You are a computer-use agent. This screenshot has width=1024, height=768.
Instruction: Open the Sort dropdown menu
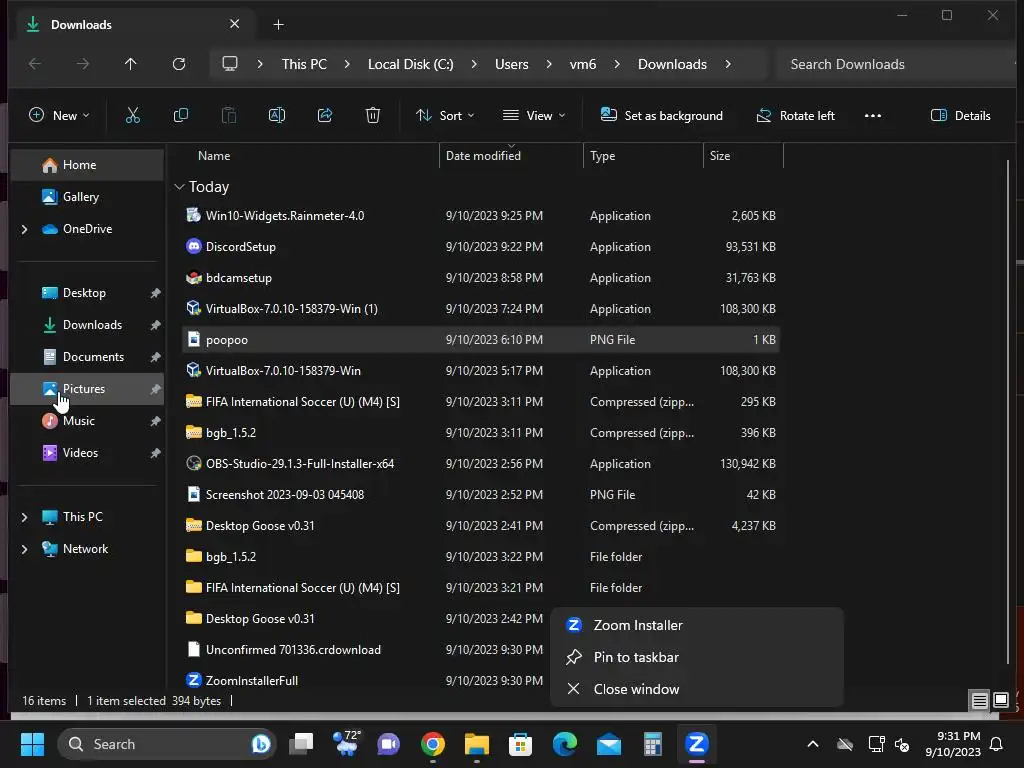[x=445, y=116]
